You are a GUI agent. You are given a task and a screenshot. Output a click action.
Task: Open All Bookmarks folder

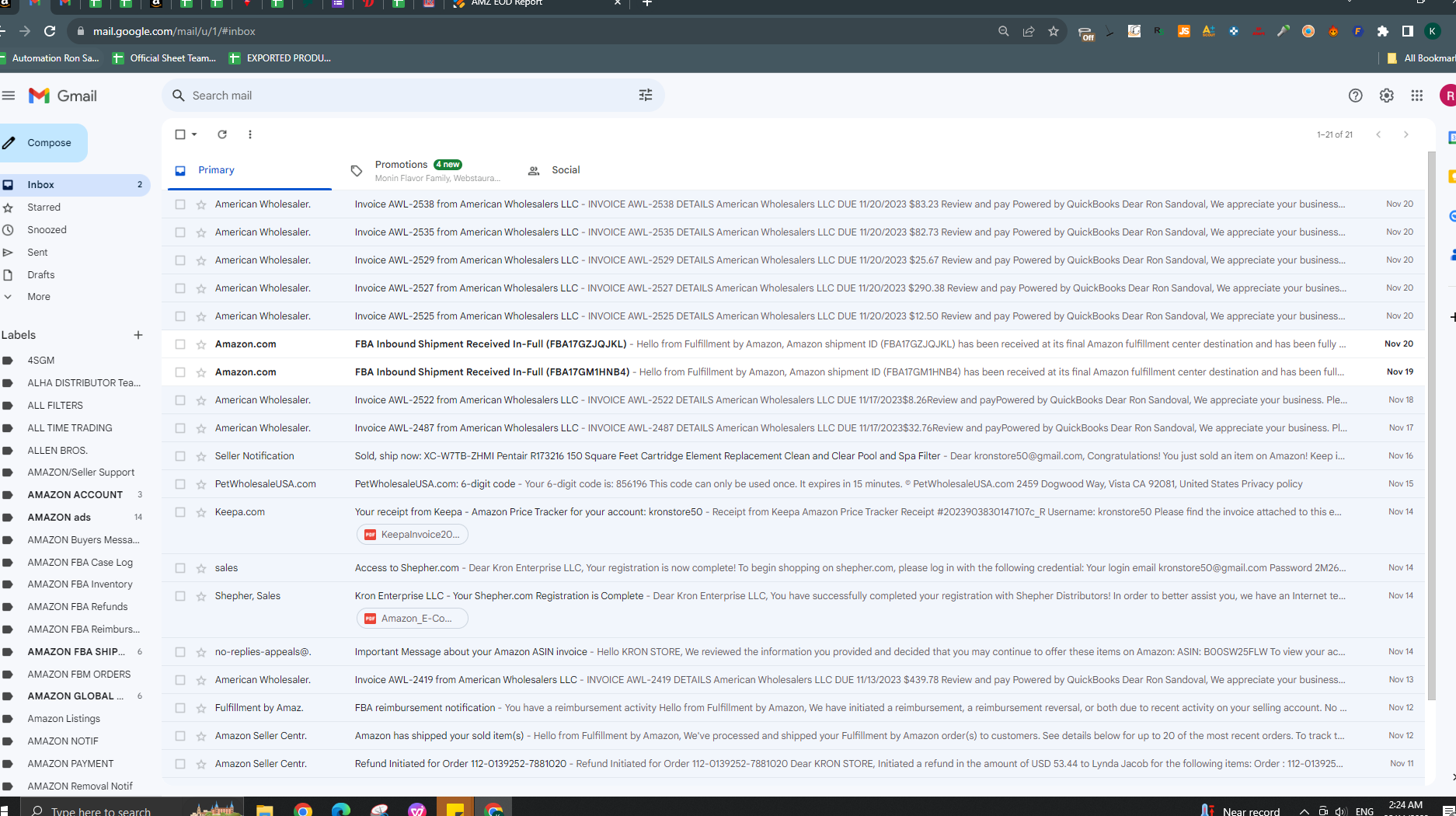click(x=1422, y=58)
